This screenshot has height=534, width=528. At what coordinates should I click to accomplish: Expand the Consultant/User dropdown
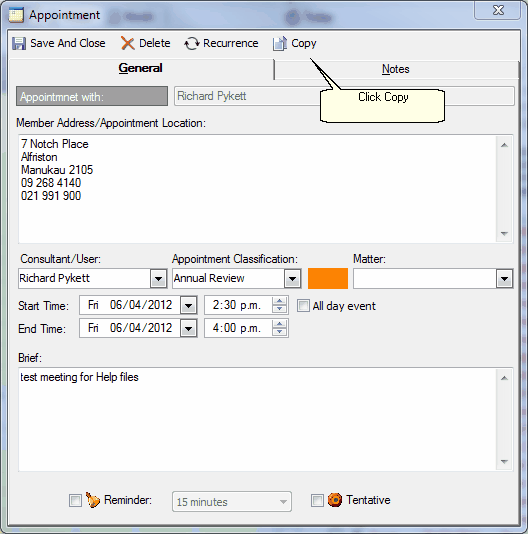click(x=158, y=279)
